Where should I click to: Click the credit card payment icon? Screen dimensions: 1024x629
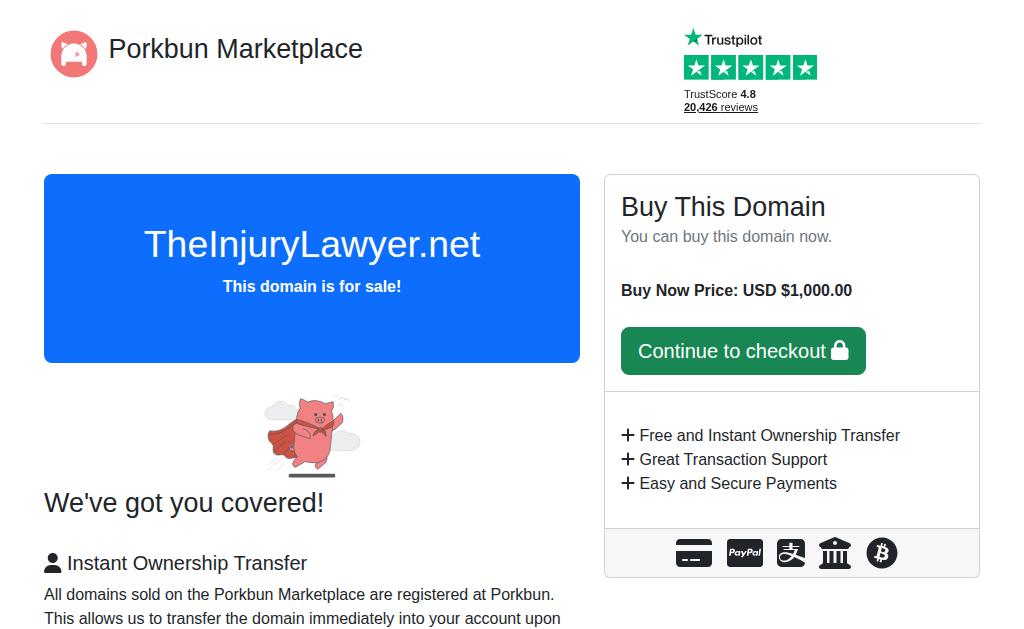coord(694,553)
